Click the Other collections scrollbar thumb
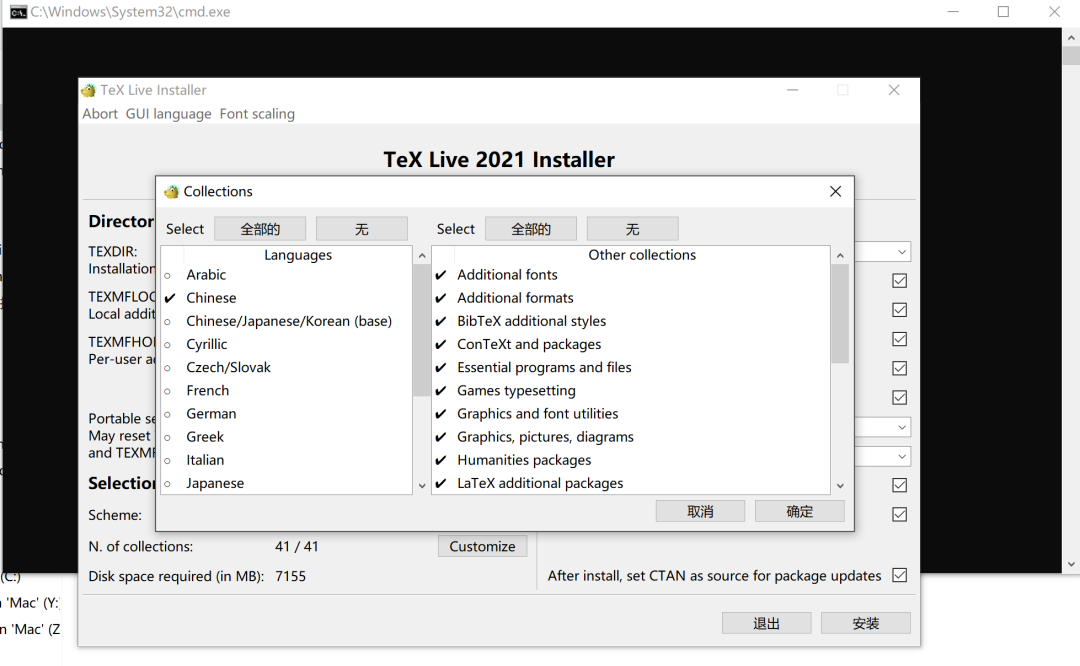1080x666 pixels. [x=840, y=313]
